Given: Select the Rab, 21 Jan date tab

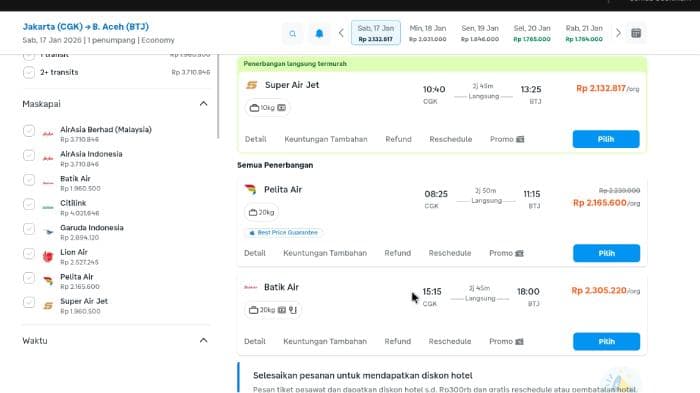Looking at the screenshot, I should click(584, 33).
